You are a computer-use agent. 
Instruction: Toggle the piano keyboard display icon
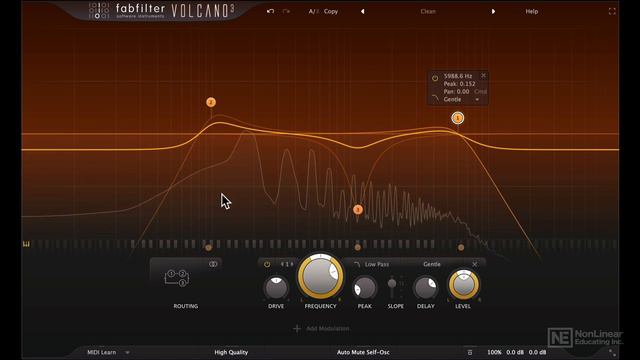pyautogui.click(x=26, y=244)
